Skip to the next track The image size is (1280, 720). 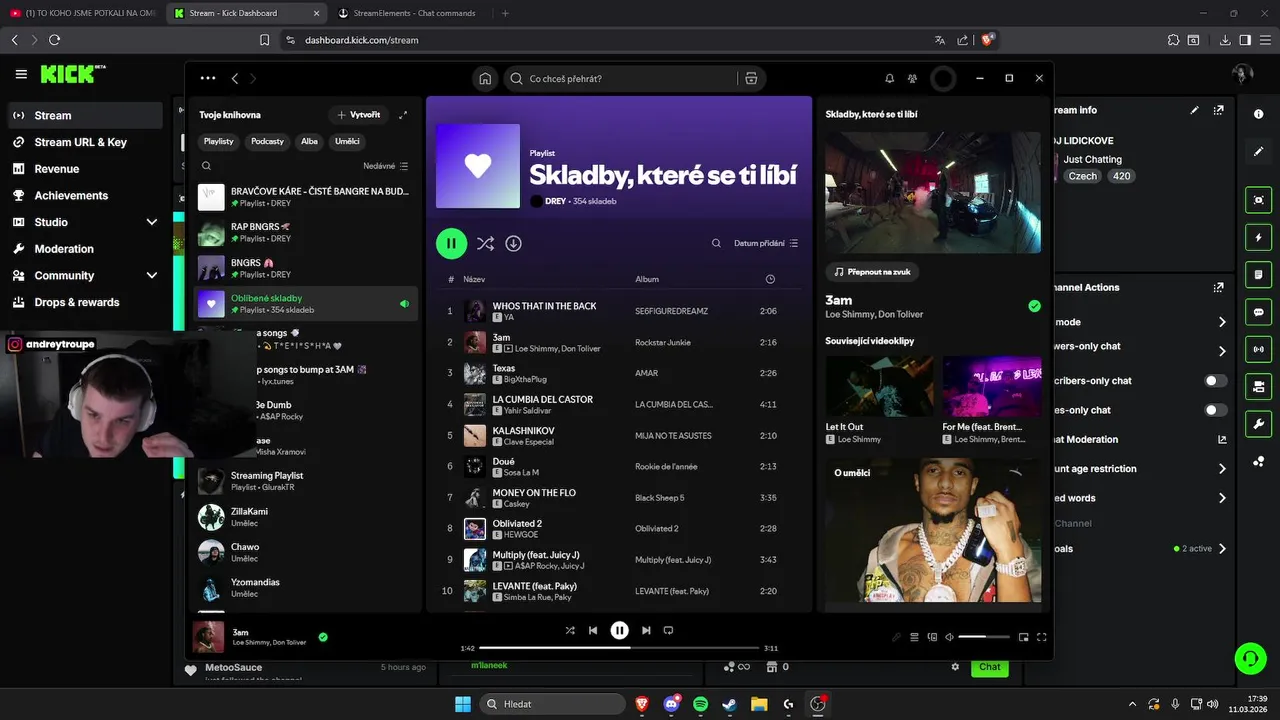[646, 630]
